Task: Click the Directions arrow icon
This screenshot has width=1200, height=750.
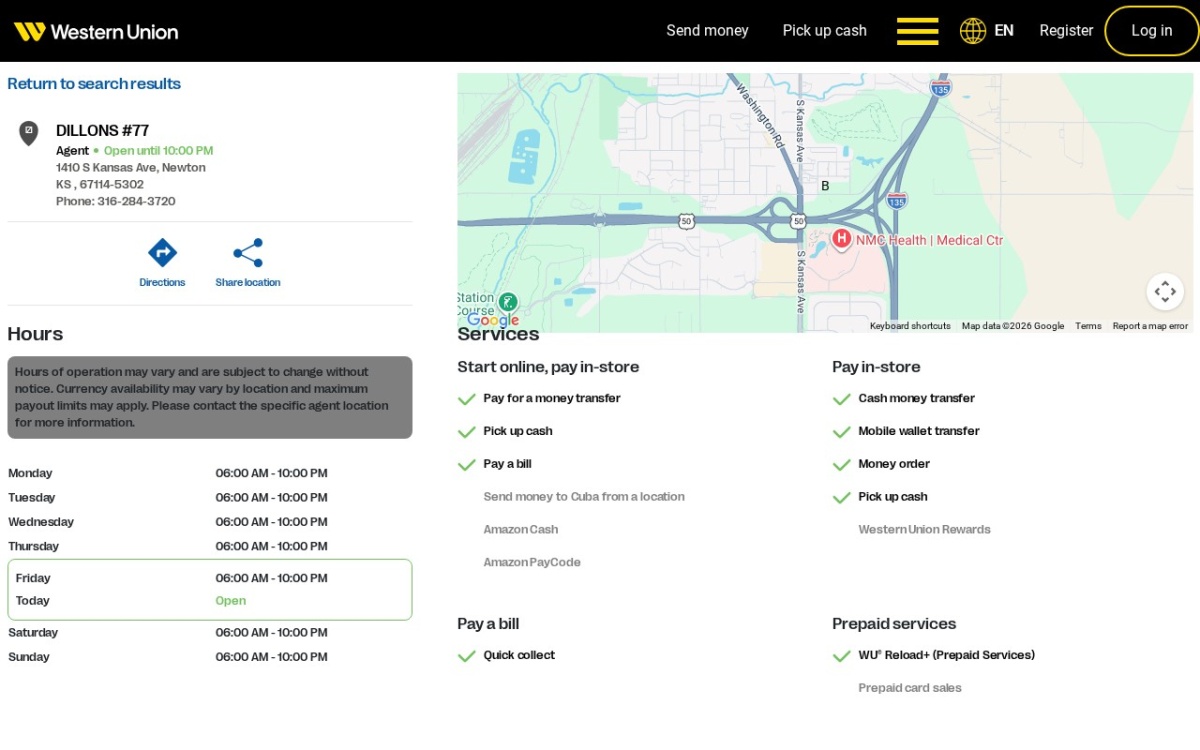Action: [162, 252]
